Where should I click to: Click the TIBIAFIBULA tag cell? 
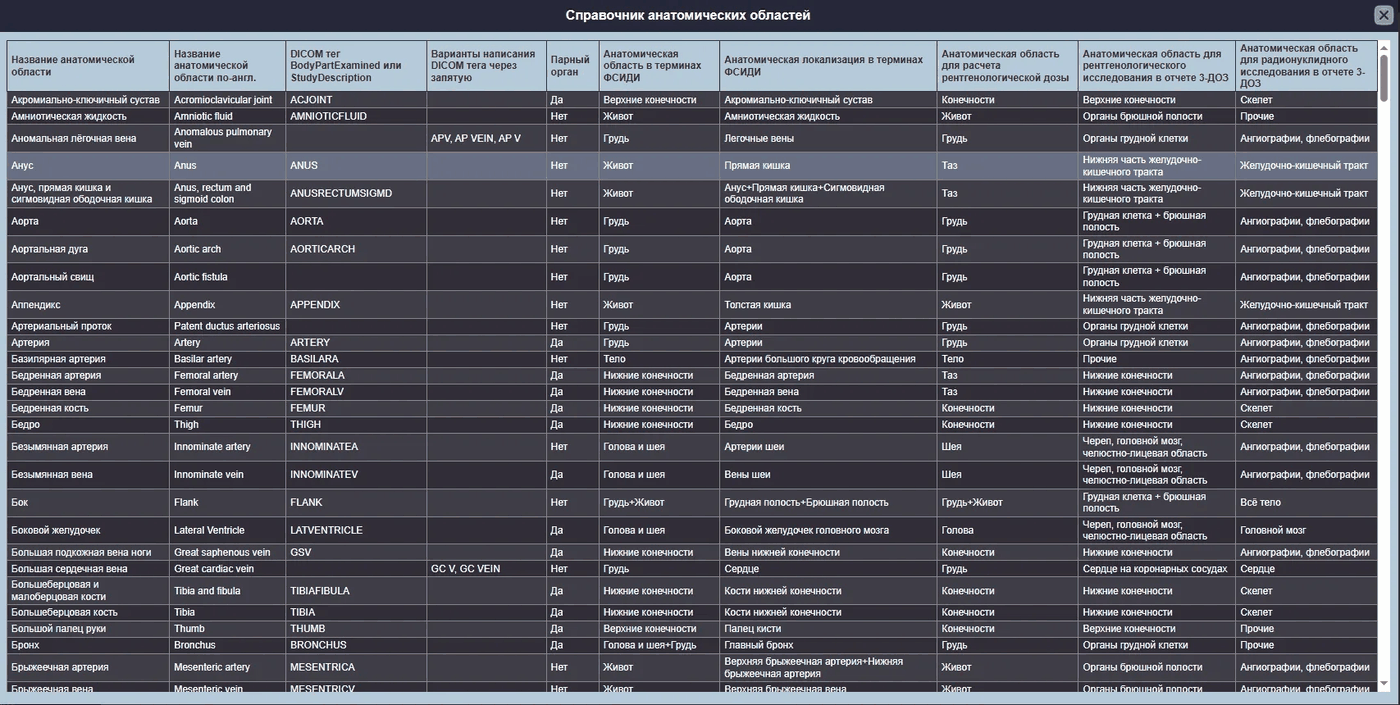tap(356, 591)
